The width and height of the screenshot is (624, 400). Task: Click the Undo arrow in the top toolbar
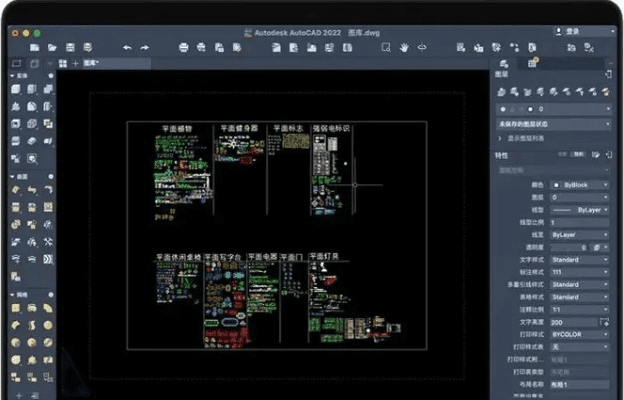coord(127,47)
